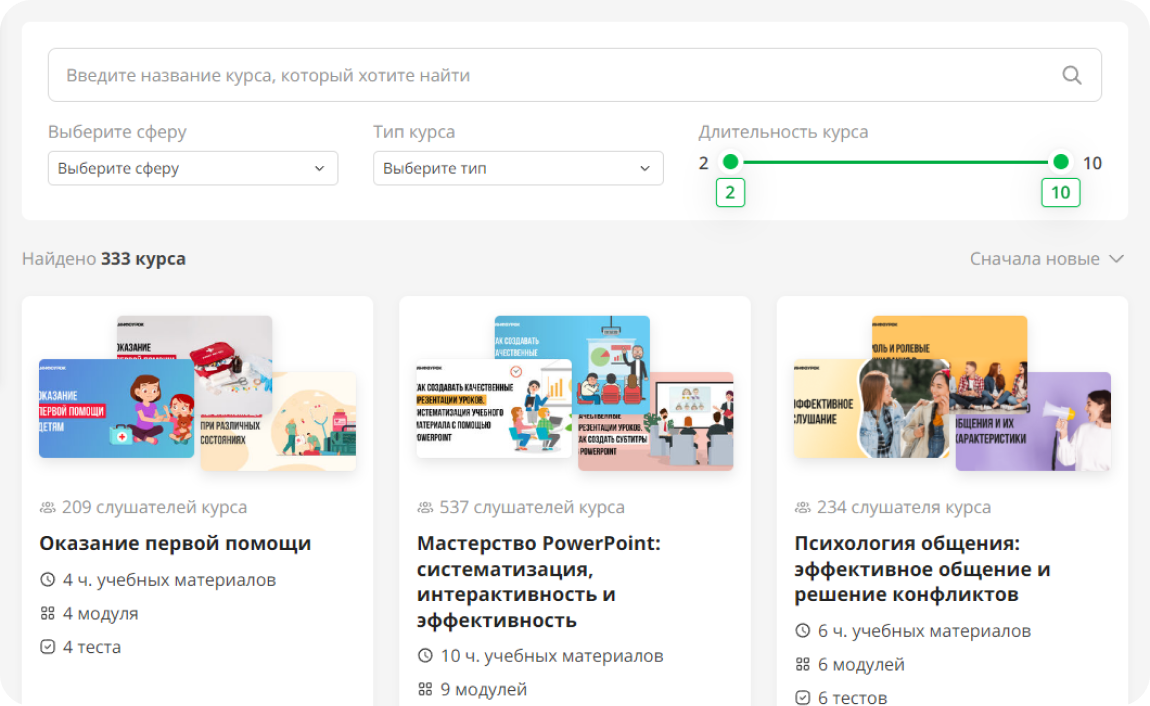Open the Выберите тип course type dropdown

517,168
